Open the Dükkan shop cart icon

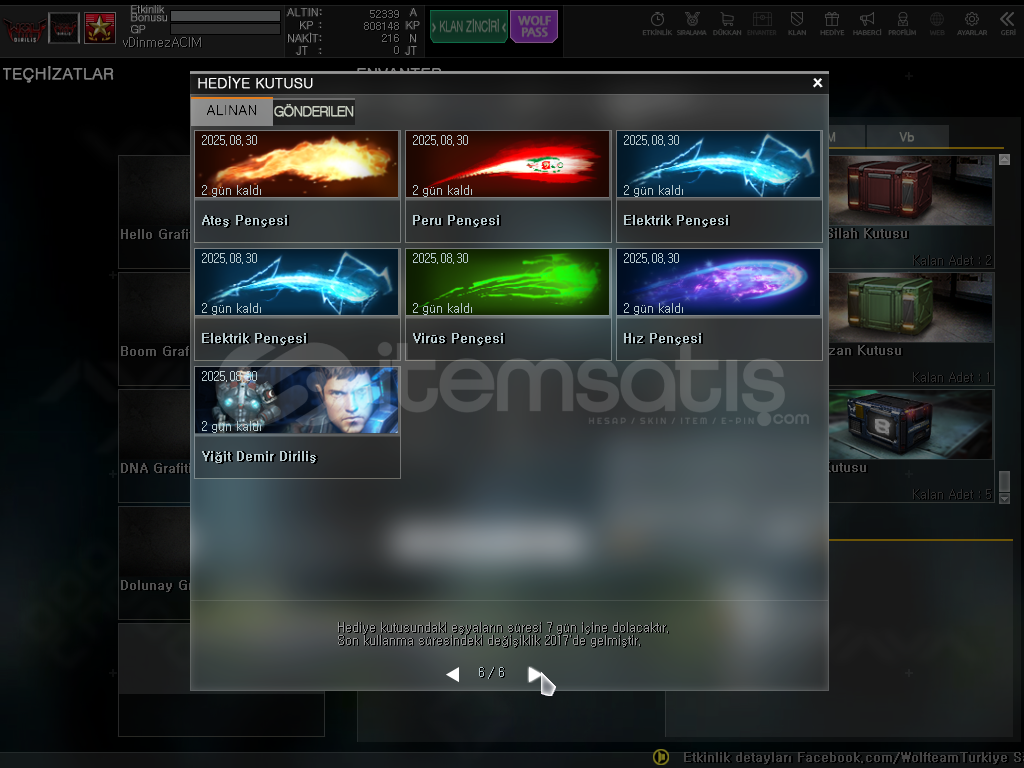[727, 22]
